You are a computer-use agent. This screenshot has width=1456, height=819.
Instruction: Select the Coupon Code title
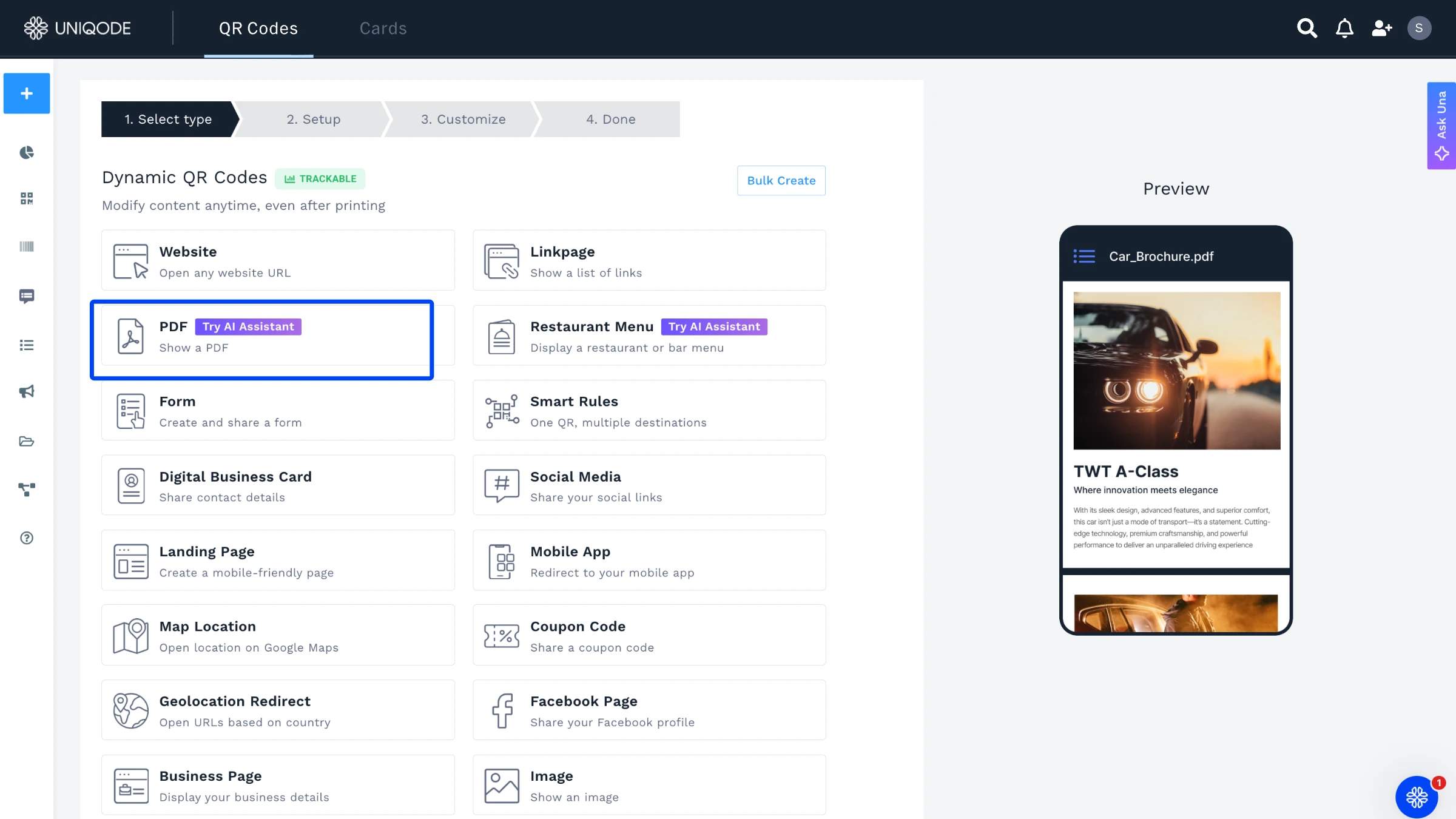pos(578,626)
